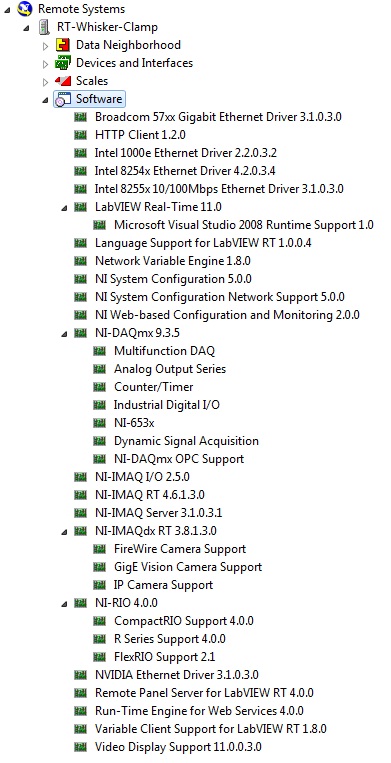Select NI-DAQmx OPC Support entry
391x763 pixels.
pyautogui.click(x=179, y=459)
